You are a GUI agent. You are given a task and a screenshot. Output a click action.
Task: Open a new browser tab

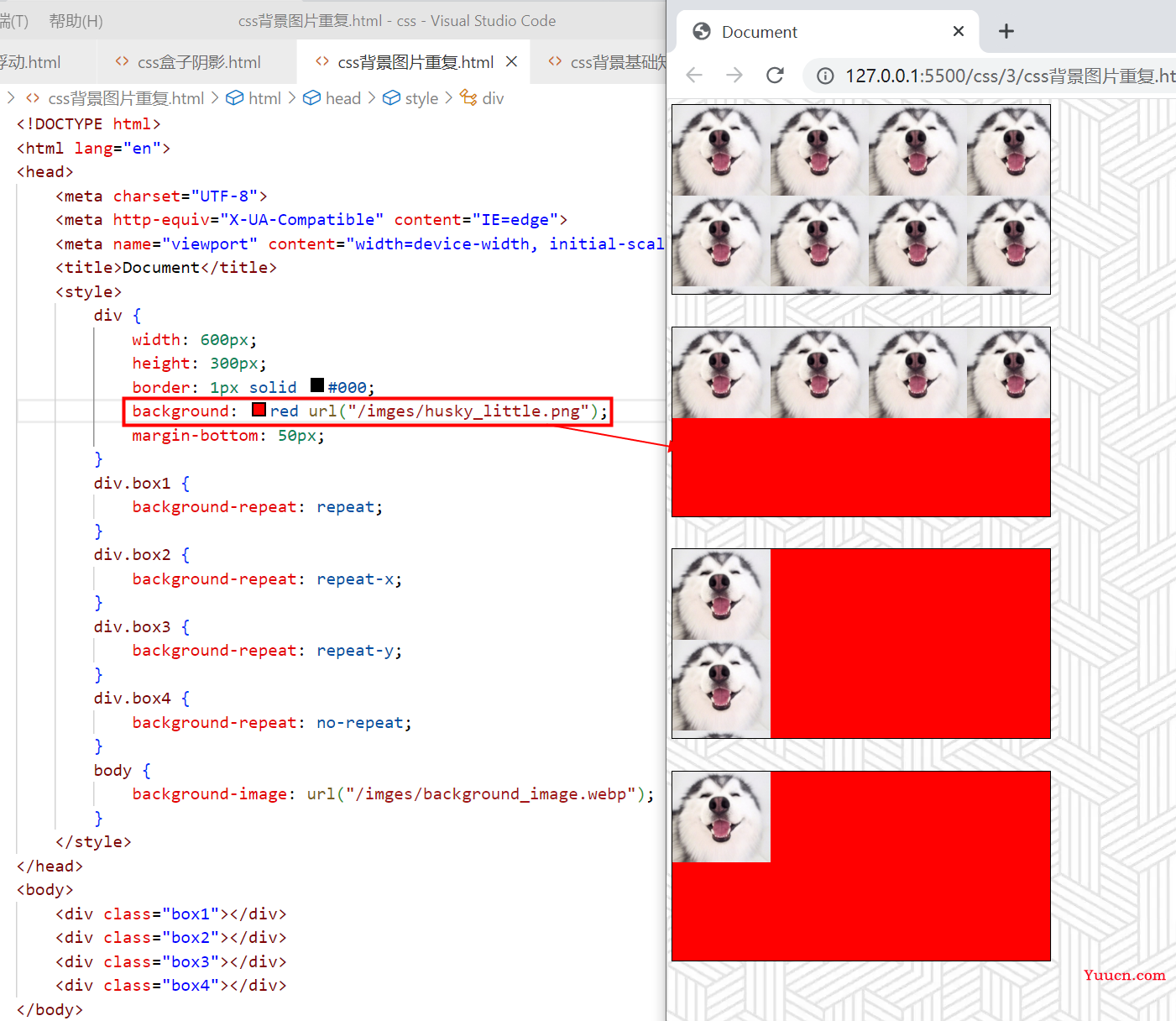(1006, 32)
